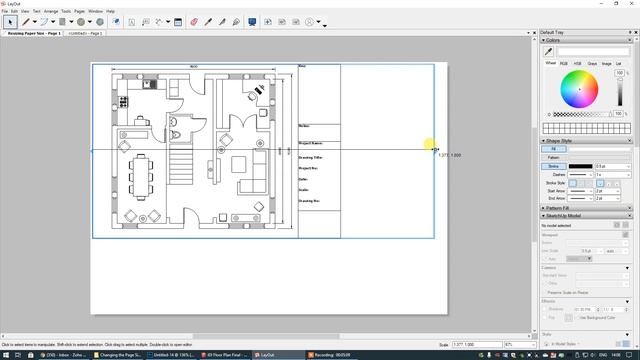
Task: Select the Circle tool
Action: (x=81, y=22)
